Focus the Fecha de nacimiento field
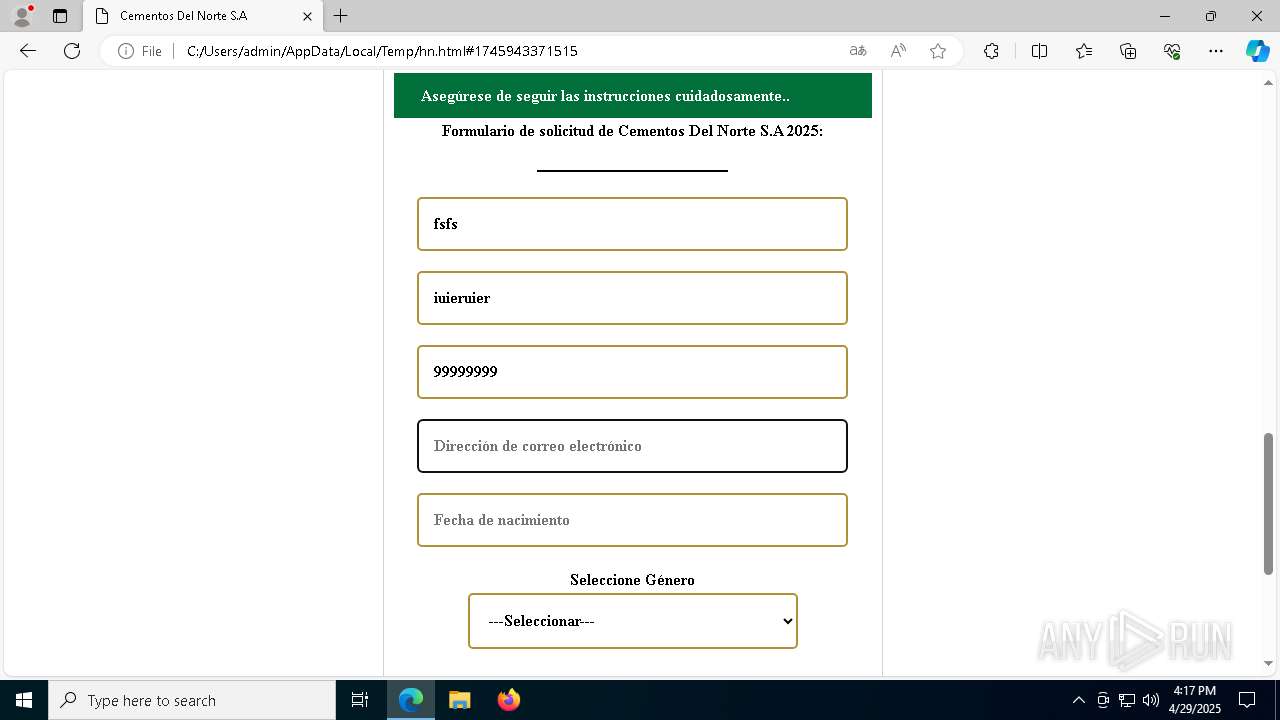1280x720 pixels. coord(632,520)
